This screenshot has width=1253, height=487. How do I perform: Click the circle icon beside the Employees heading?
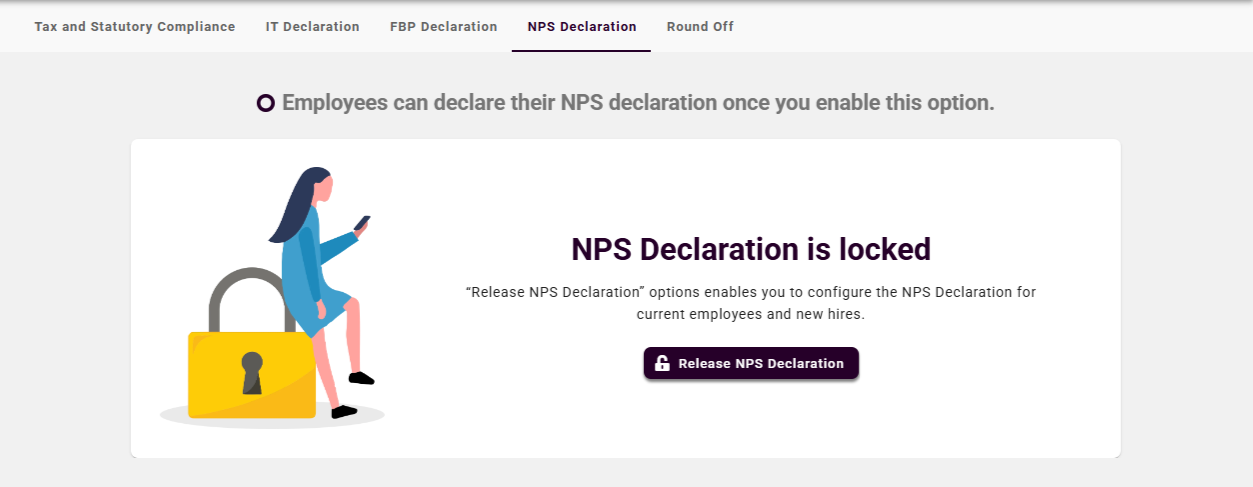coord(265,103)
